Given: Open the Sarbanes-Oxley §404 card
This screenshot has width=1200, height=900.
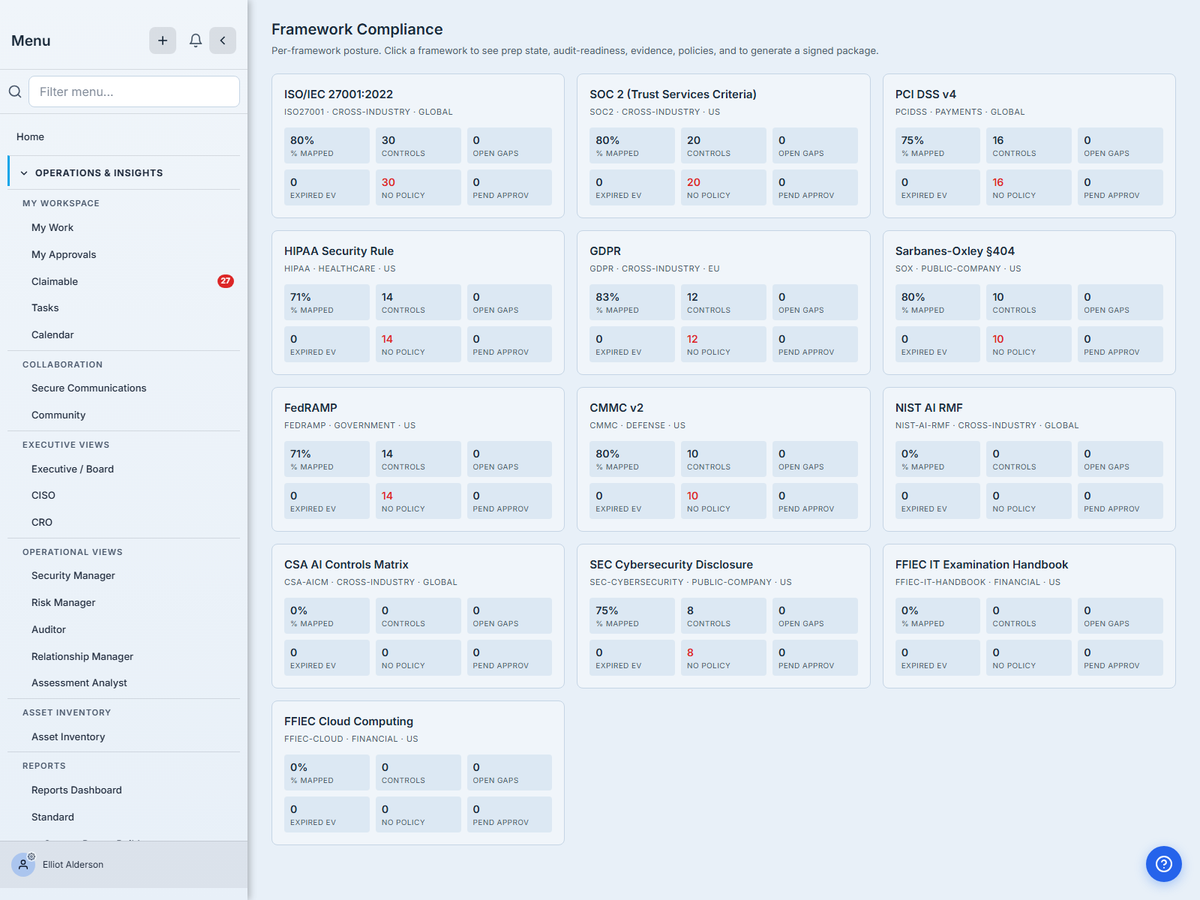Looking at the screenshot, I should coord(1029,302).
